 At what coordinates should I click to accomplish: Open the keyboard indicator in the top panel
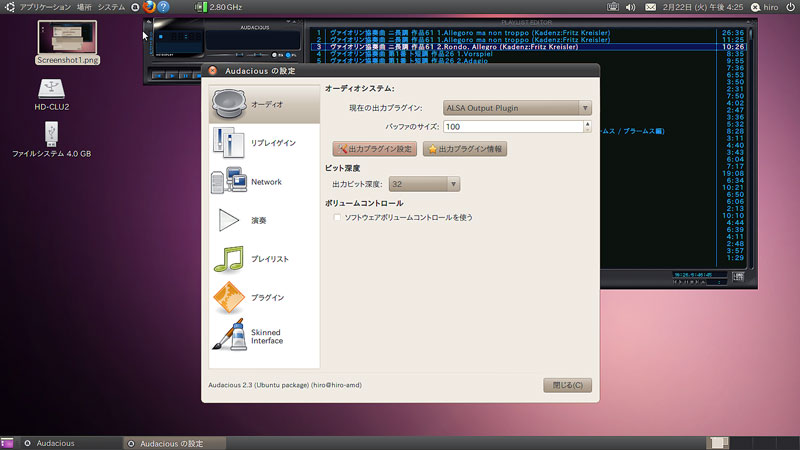pyautogui.click(x=613, y=7)
